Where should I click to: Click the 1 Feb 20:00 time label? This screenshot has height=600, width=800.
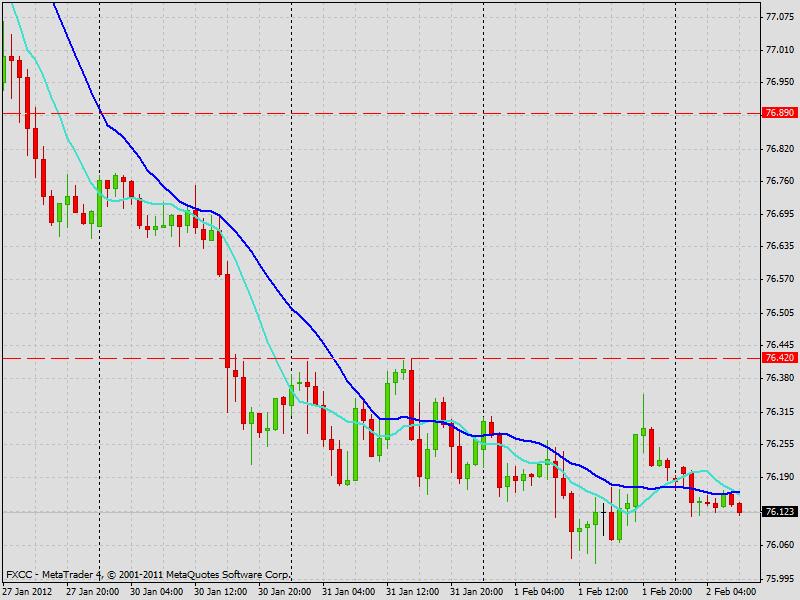coord(667,592)
